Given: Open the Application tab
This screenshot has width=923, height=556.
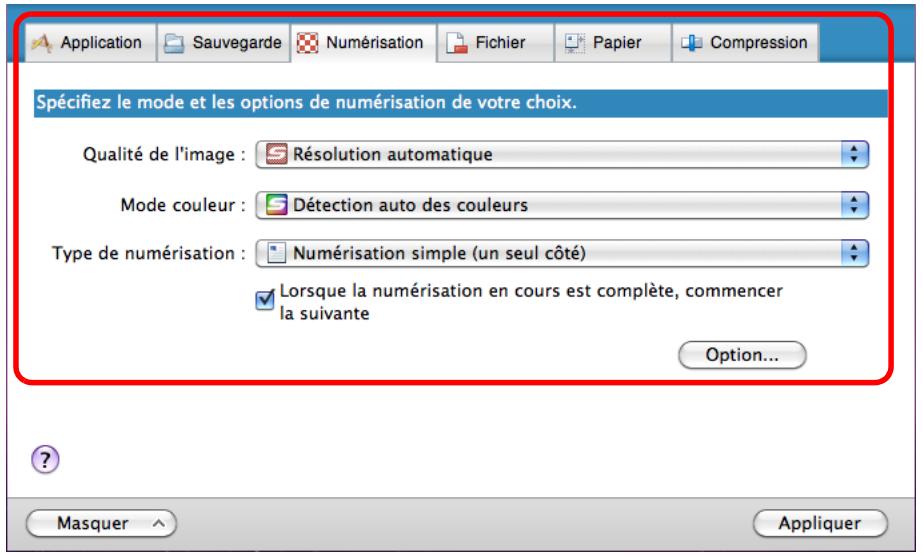Looking at the screenshot, I should [x=91, y=42].
